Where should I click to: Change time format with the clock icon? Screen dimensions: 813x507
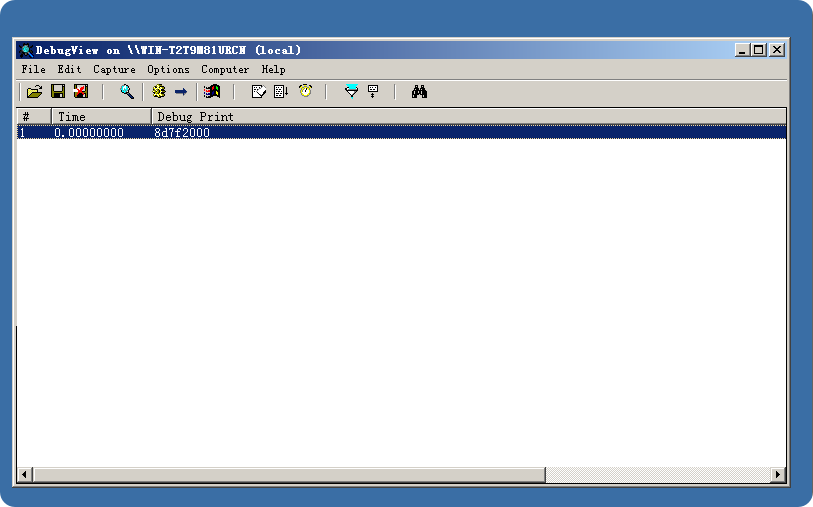(x=305, y=91)
